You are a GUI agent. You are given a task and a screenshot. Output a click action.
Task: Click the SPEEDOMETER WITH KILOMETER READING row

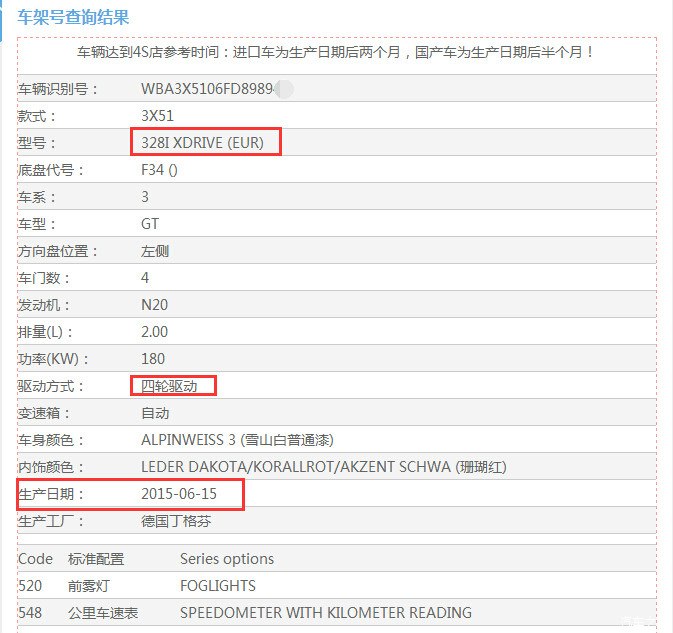tap(325, 613)
